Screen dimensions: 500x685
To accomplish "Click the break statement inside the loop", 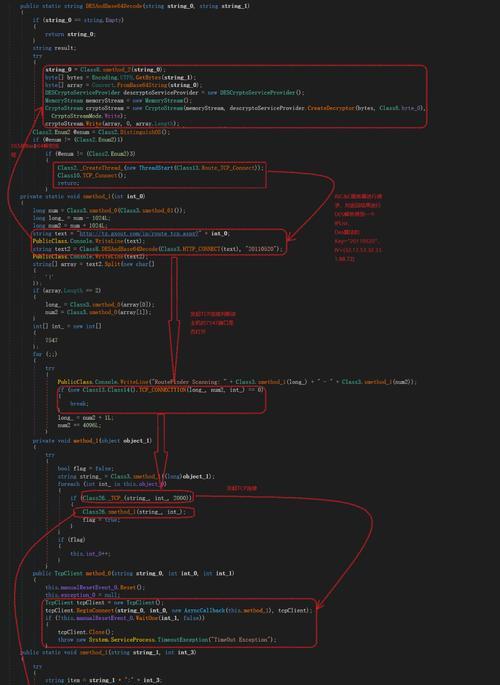I will pos(79,404).
